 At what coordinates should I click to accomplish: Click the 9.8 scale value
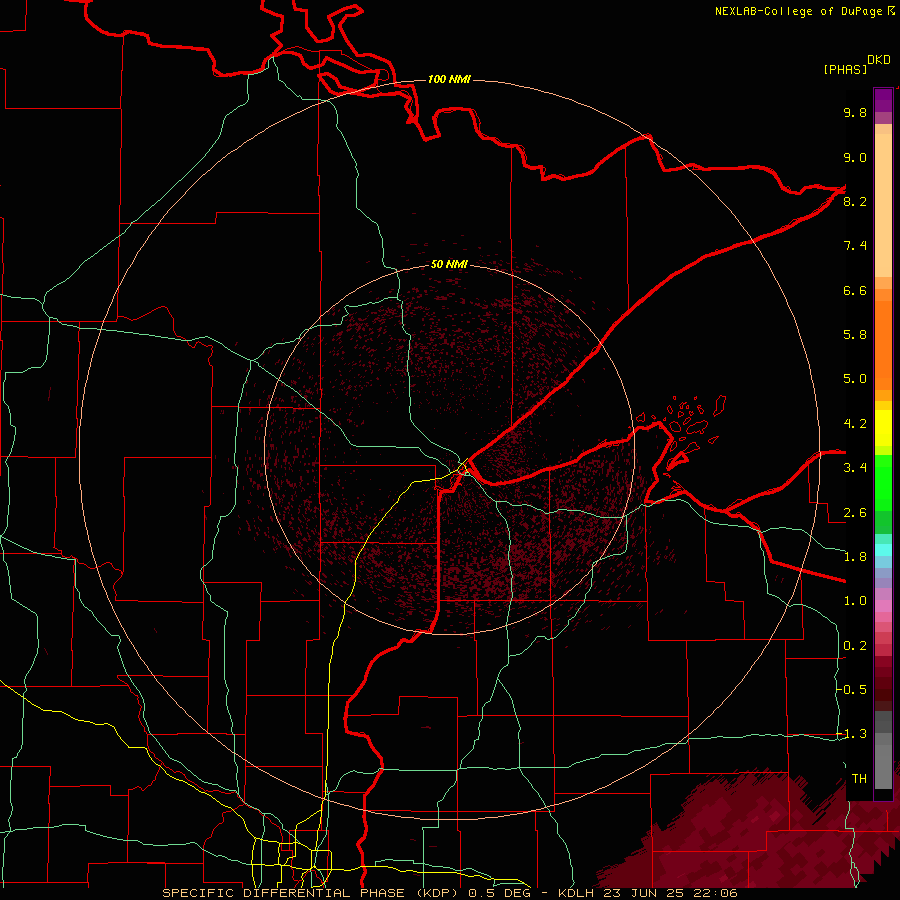point(855,113)
